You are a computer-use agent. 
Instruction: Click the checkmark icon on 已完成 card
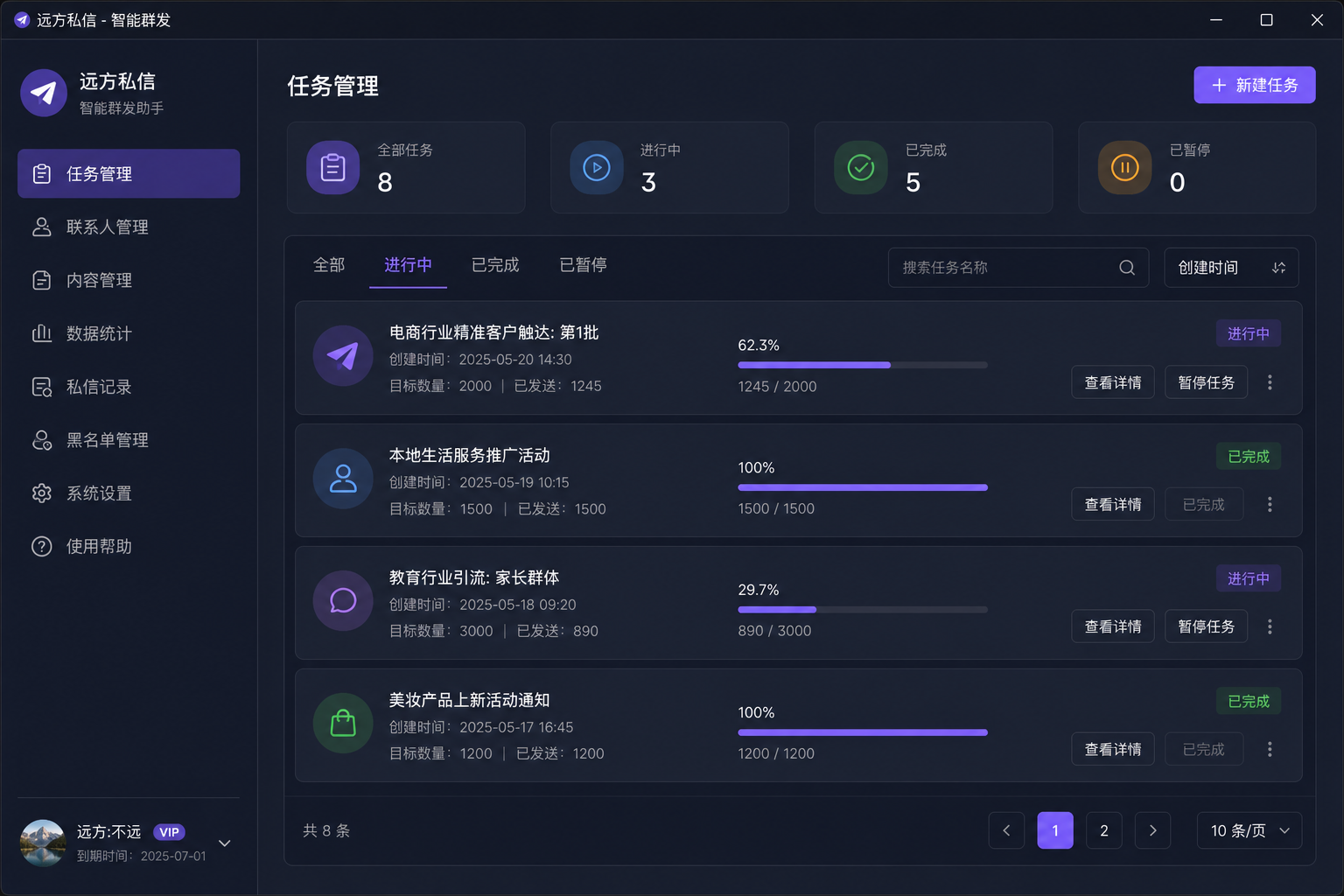click(x=861, y=167)
